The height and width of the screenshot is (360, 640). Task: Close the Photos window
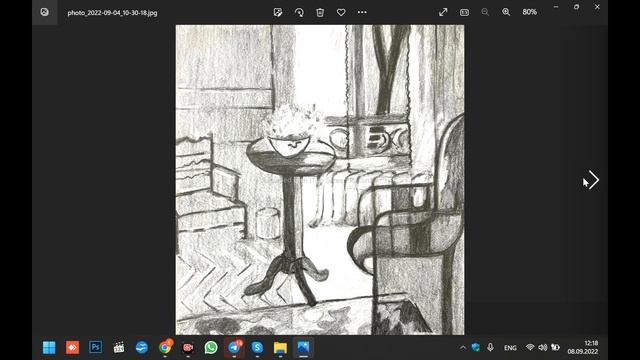(597, 7)
